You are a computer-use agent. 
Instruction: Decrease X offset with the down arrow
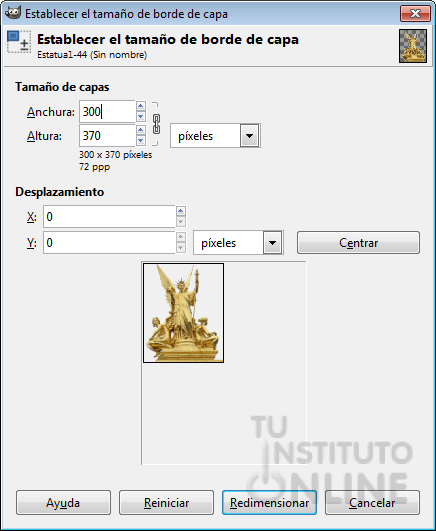point(181,222)
